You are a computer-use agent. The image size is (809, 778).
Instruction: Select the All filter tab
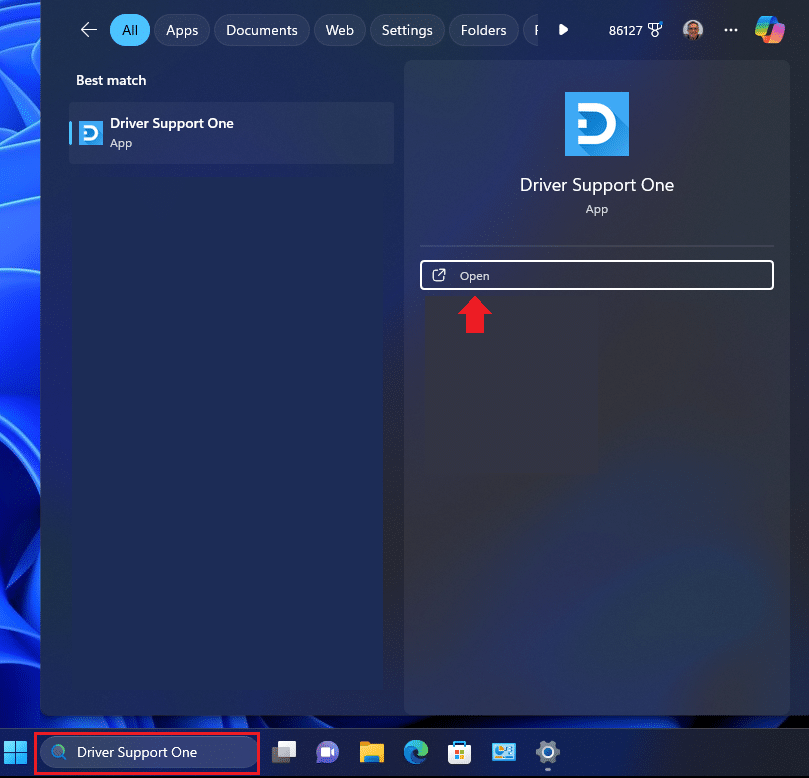pos(130,30)
